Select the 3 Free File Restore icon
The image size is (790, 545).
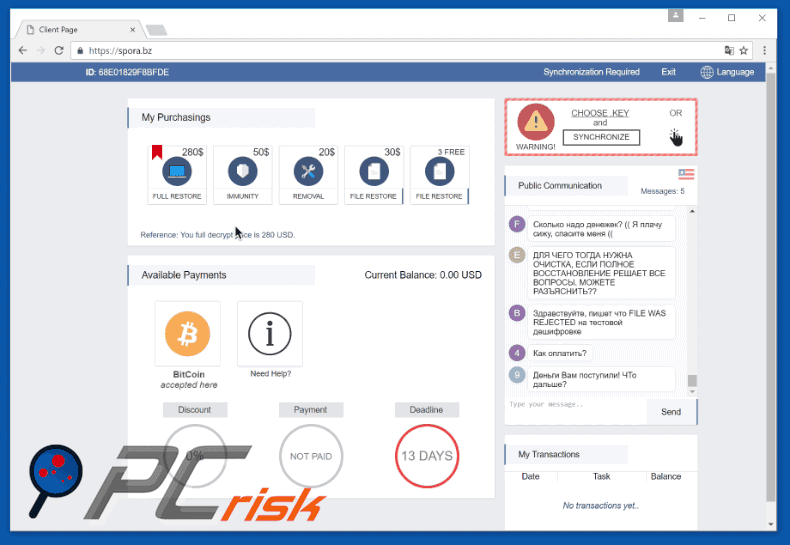click(438, 171)
